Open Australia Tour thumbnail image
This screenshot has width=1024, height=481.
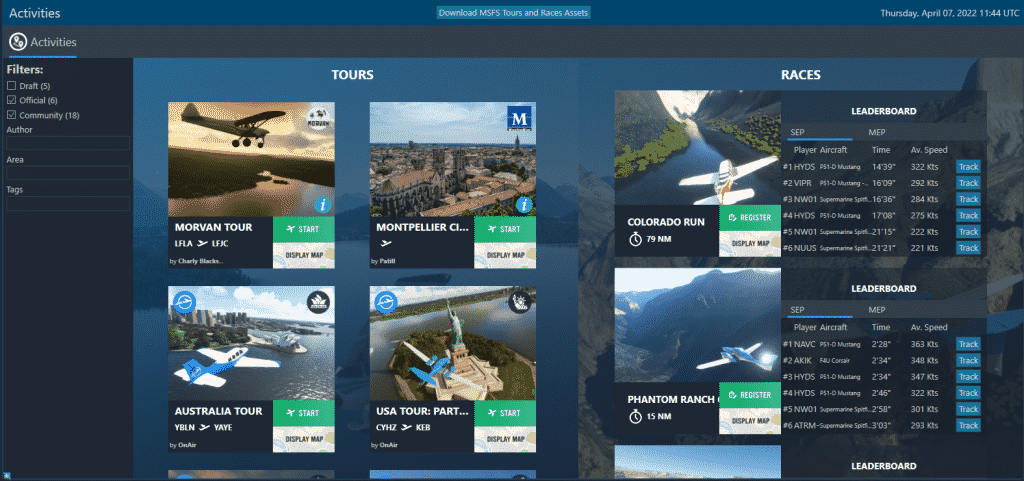click(251, 343)
